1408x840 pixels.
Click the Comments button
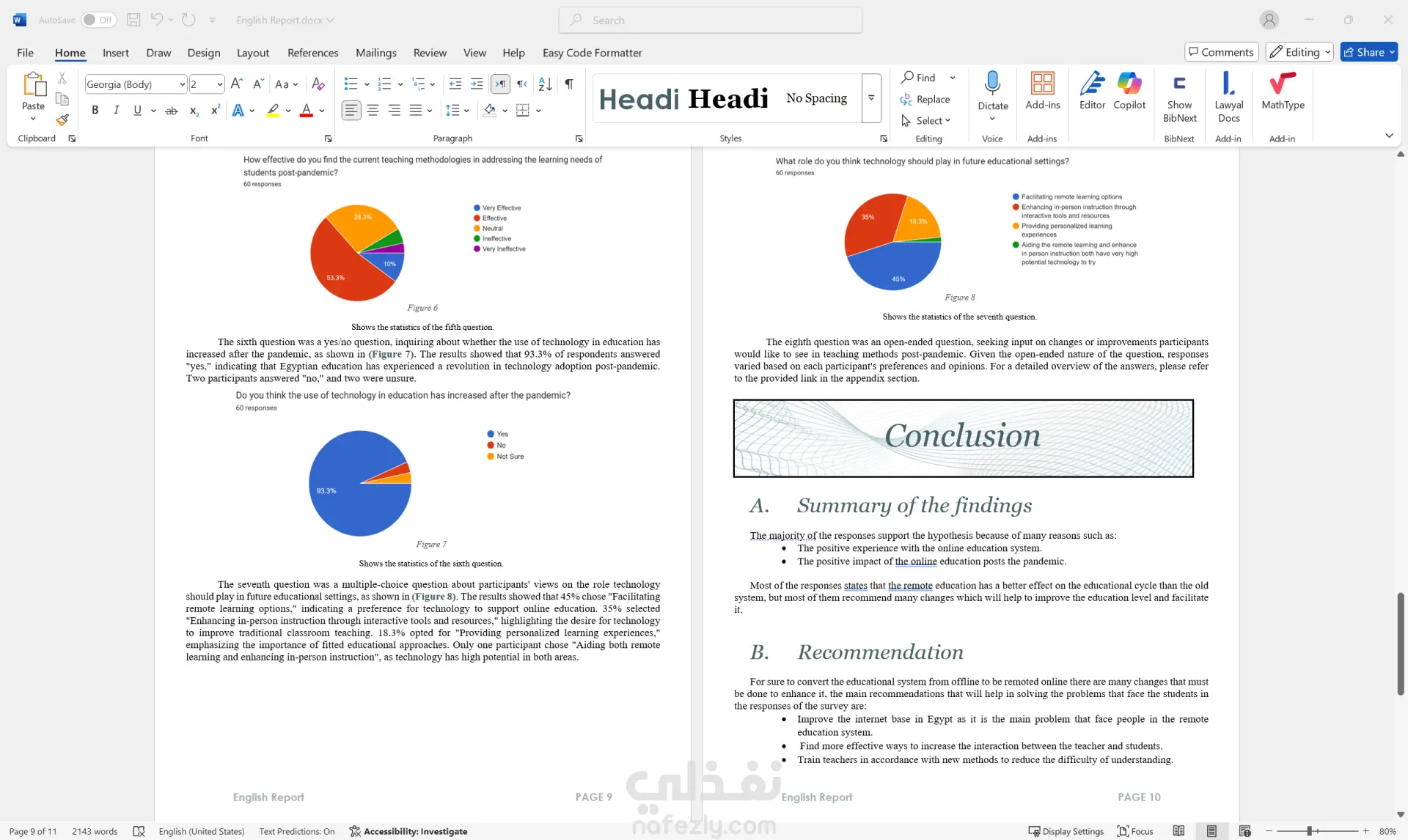pyautogui.click(x=1221, y=52)
